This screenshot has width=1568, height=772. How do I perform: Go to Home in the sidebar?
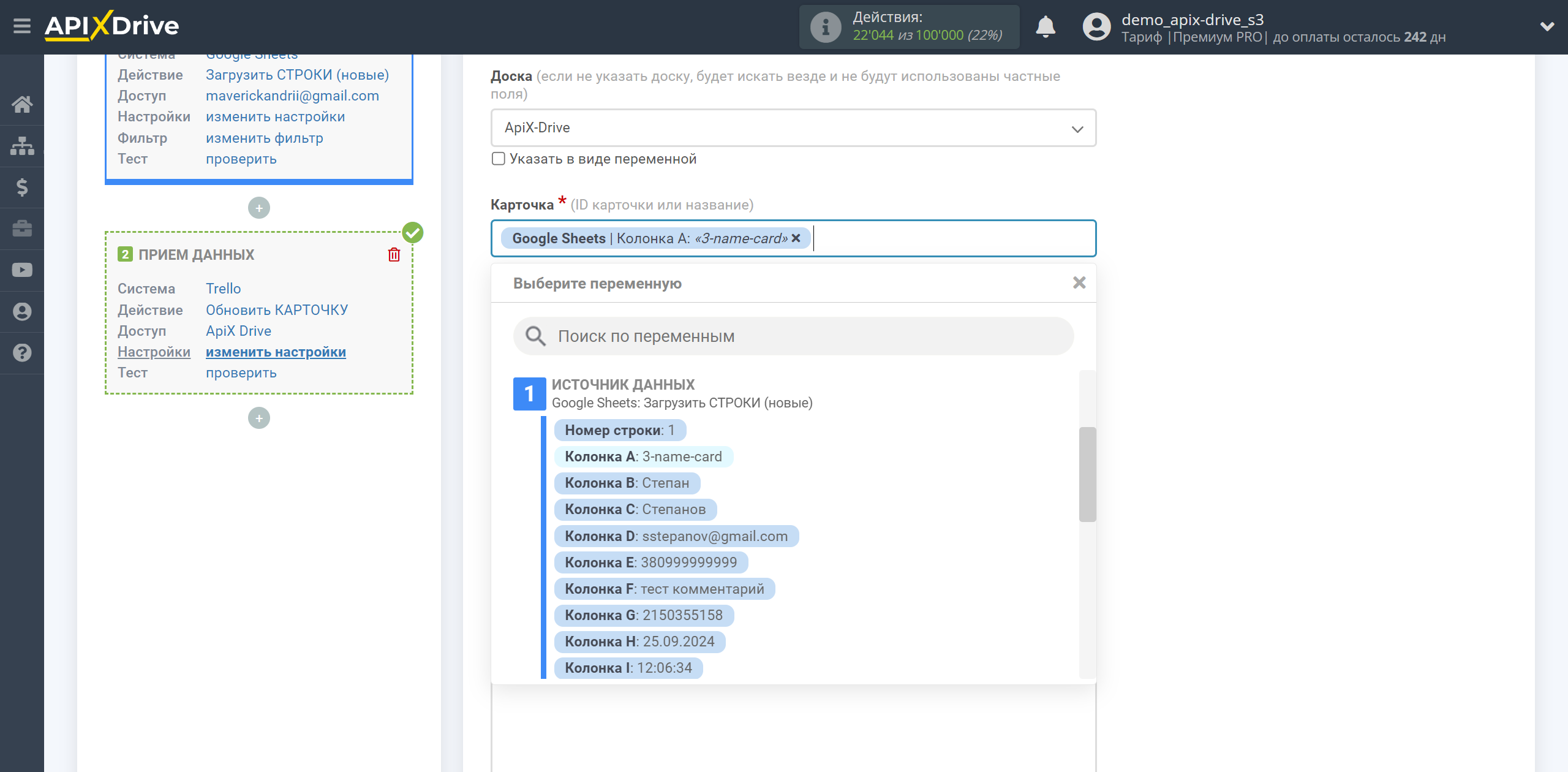[x=22, y=104]
